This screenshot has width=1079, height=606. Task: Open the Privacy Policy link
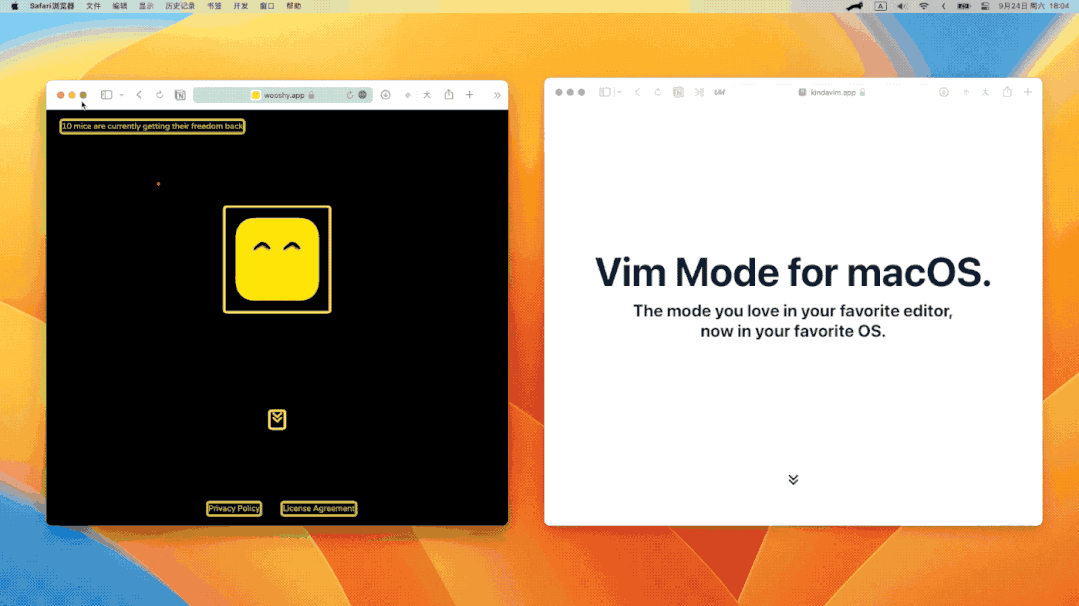tap(234, 508)
